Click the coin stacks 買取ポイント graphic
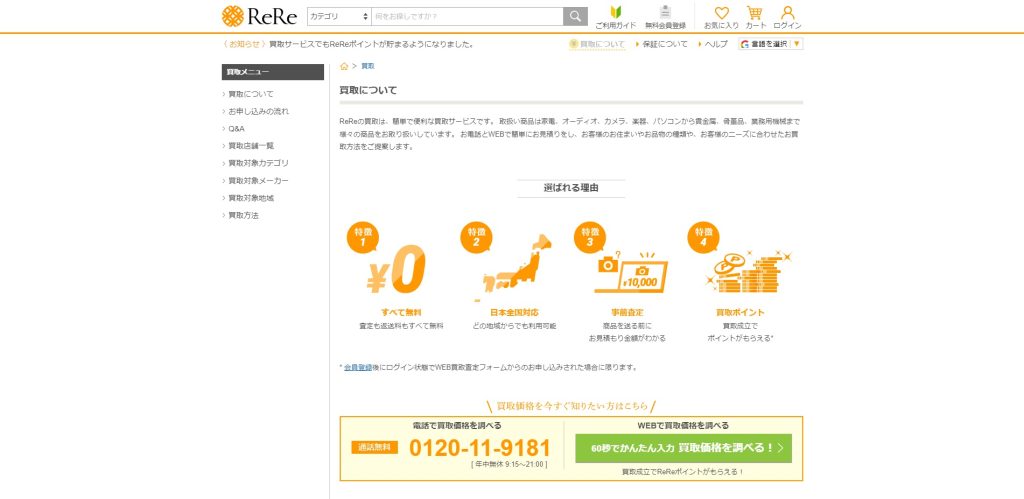The width and height of the screenshot is (1024, 499). [748, 272]
